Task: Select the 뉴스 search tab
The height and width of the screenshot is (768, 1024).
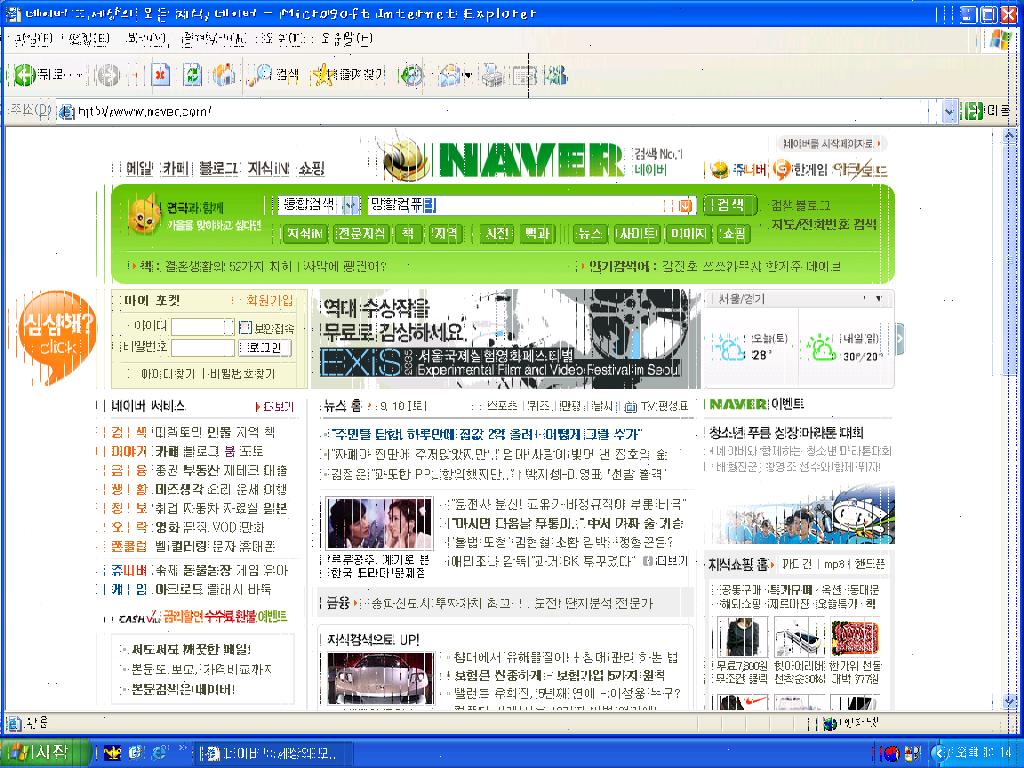Action: click(x=590, y=234)
